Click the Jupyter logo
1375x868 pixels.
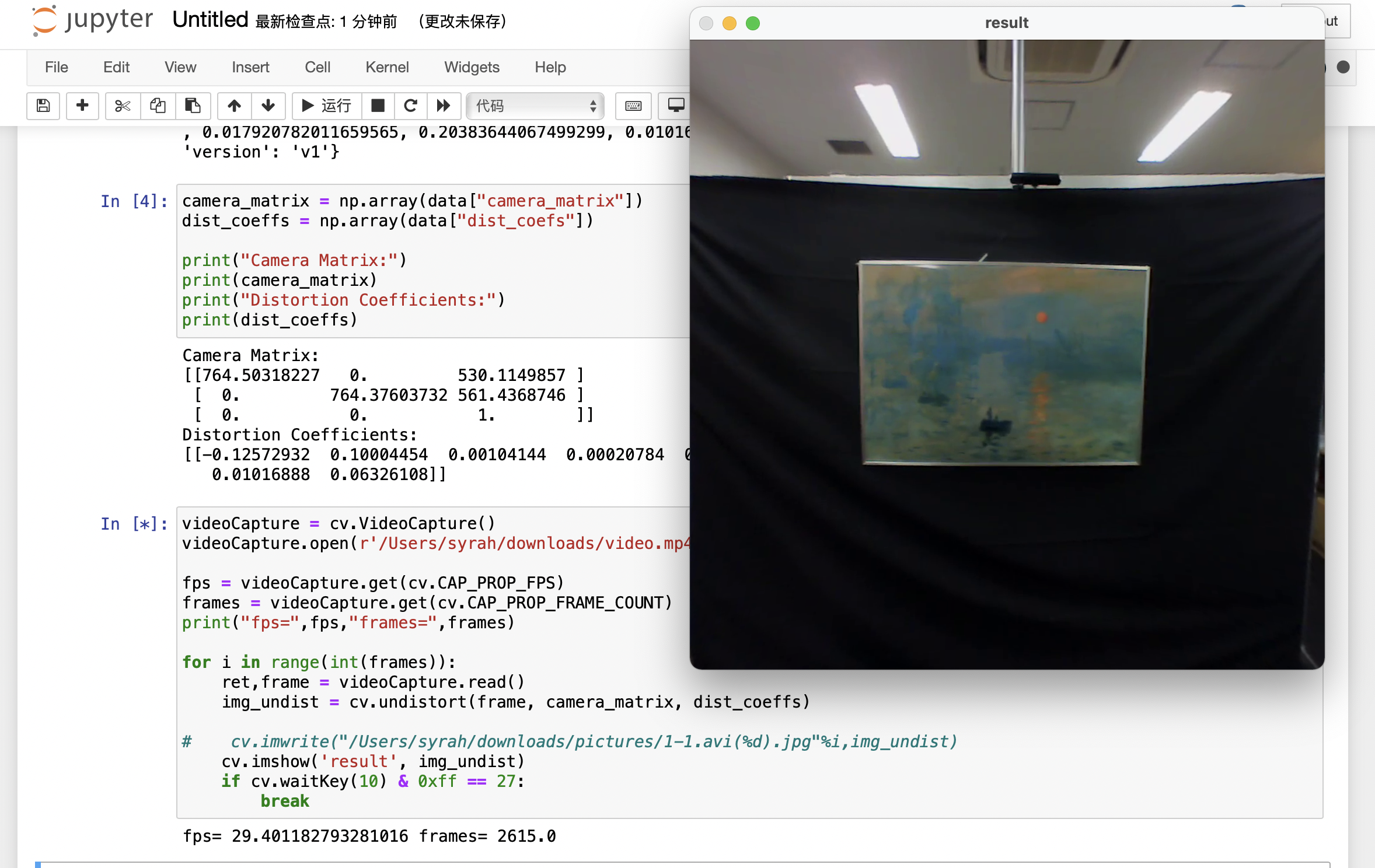click(92, 20)
